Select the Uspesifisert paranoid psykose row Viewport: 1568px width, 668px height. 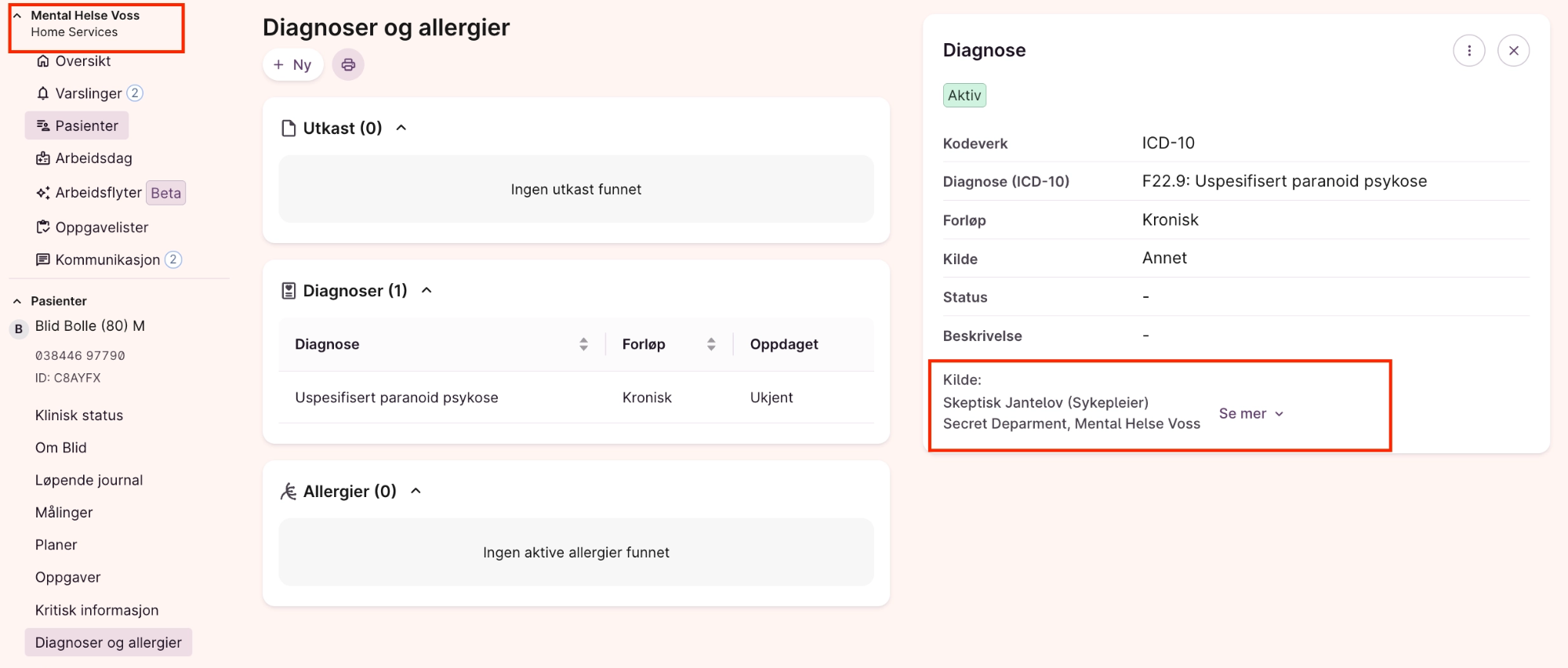pos(397,398)
